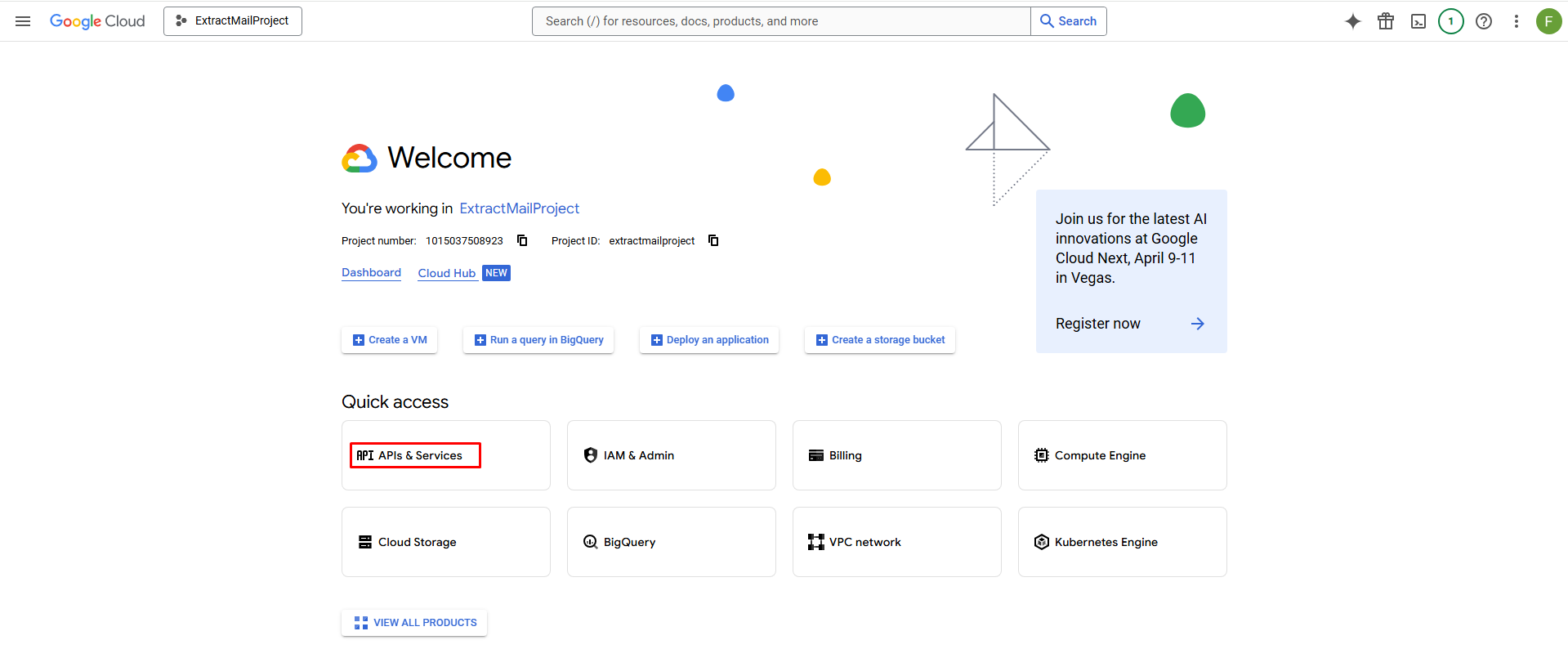Click the Search button
This screenshot has width=1568, height=667.
[x=1069, y=21]
